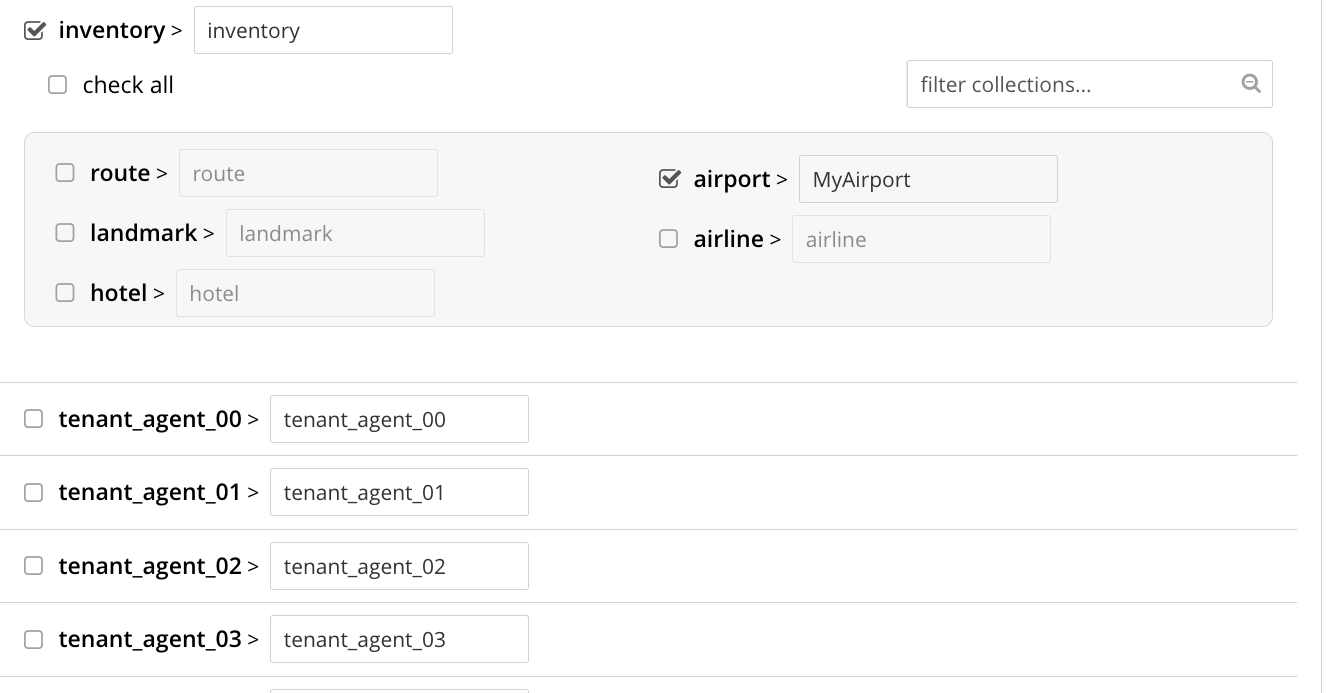This screenshot has height=693, width=1329.
Task: Click the tenant_agent_01 name field
Action: pos(399,492)
